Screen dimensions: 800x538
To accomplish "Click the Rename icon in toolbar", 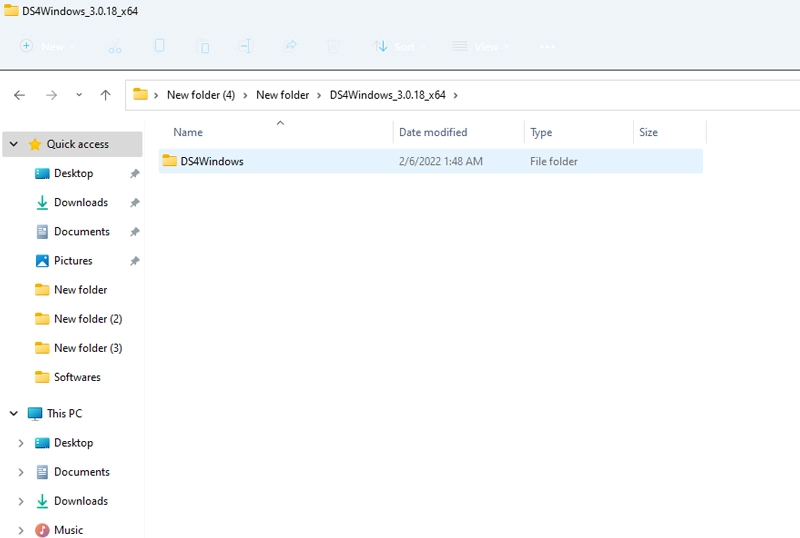I will [x=245, y=46].
